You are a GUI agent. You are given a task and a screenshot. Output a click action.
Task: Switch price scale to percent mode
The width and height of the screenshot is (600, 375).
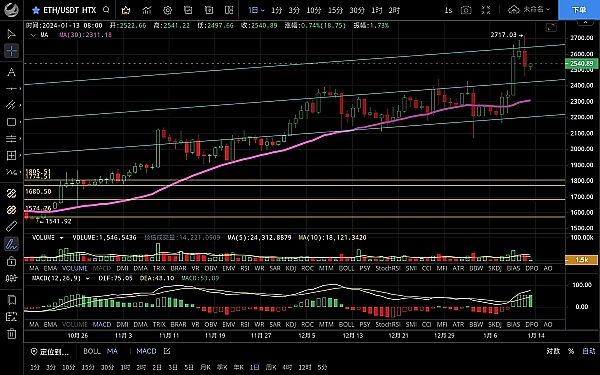(571, 351)
